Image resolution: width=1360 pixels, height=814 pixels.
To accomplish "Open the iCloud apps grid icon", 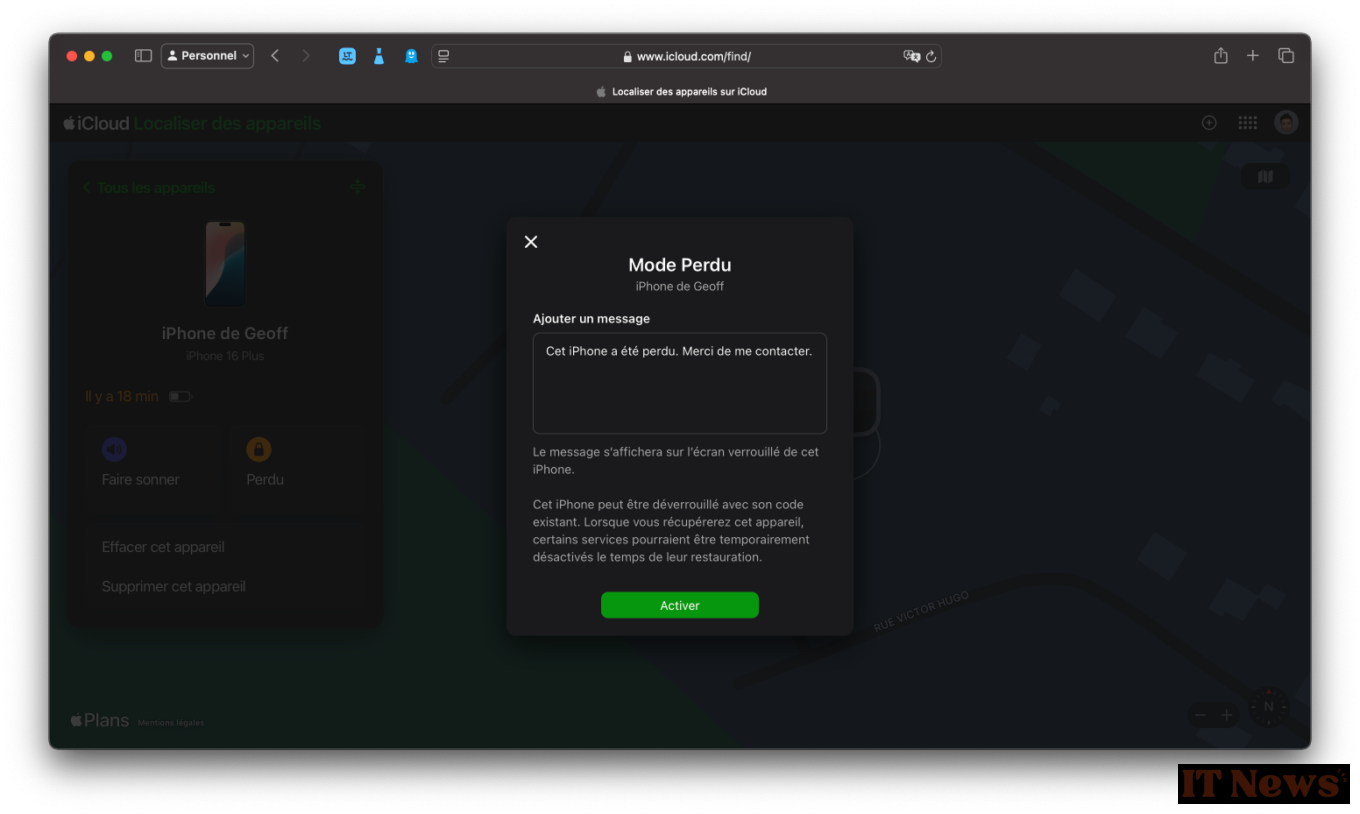I will [1248, 123].
